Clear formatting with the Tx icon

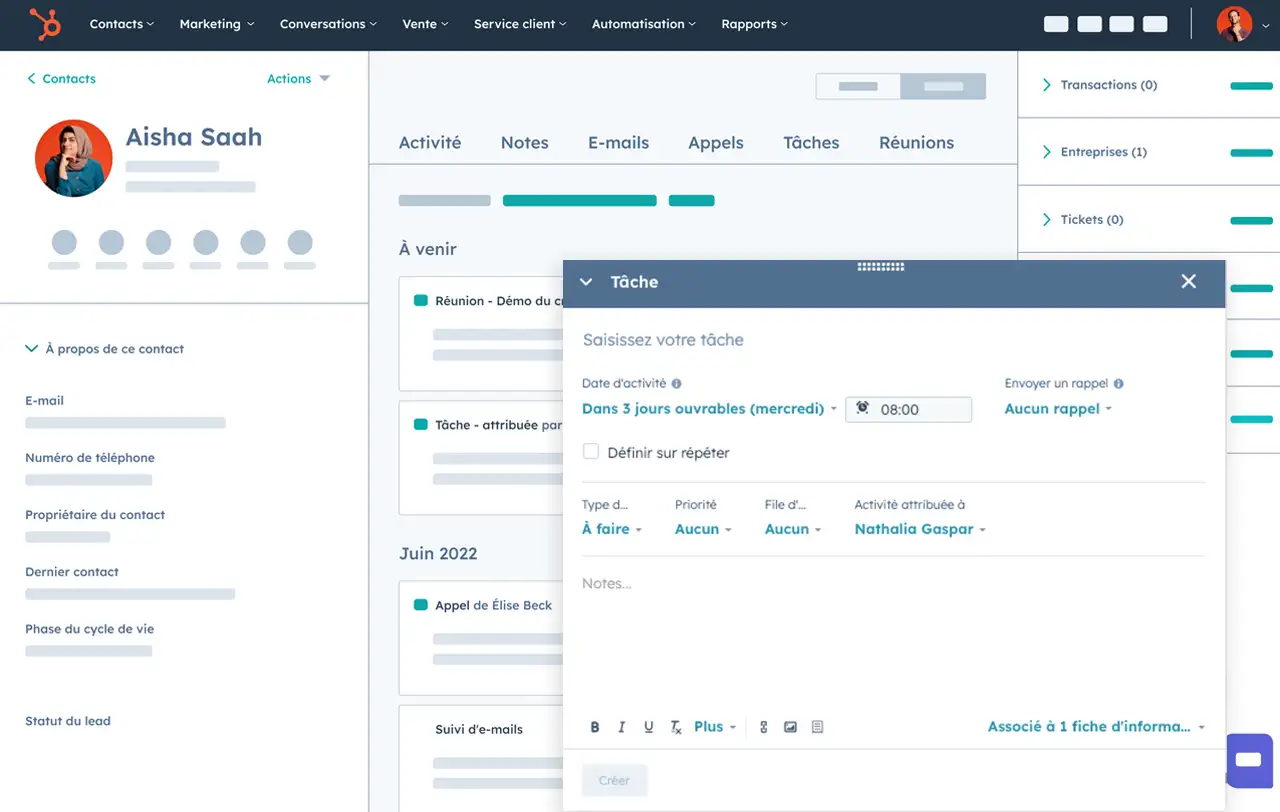click(676, 727)
